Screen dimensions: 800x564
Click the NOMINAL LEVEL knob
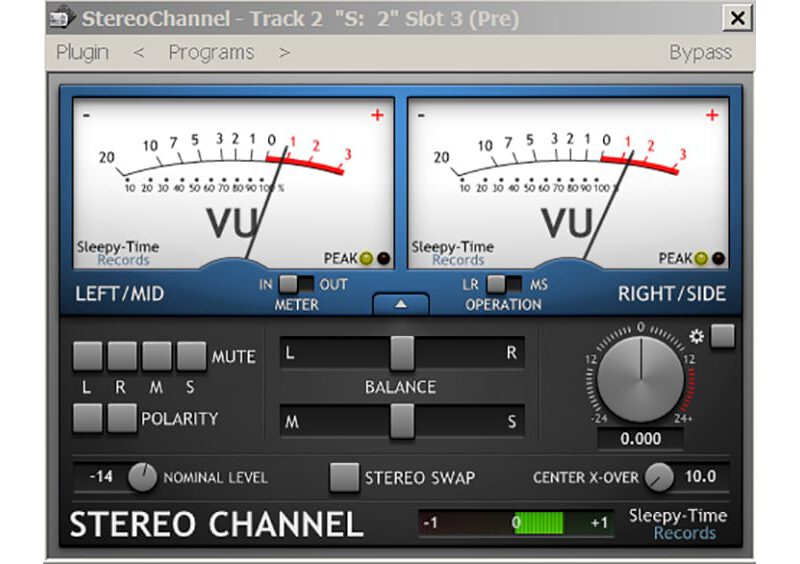[x=142, y=477]
